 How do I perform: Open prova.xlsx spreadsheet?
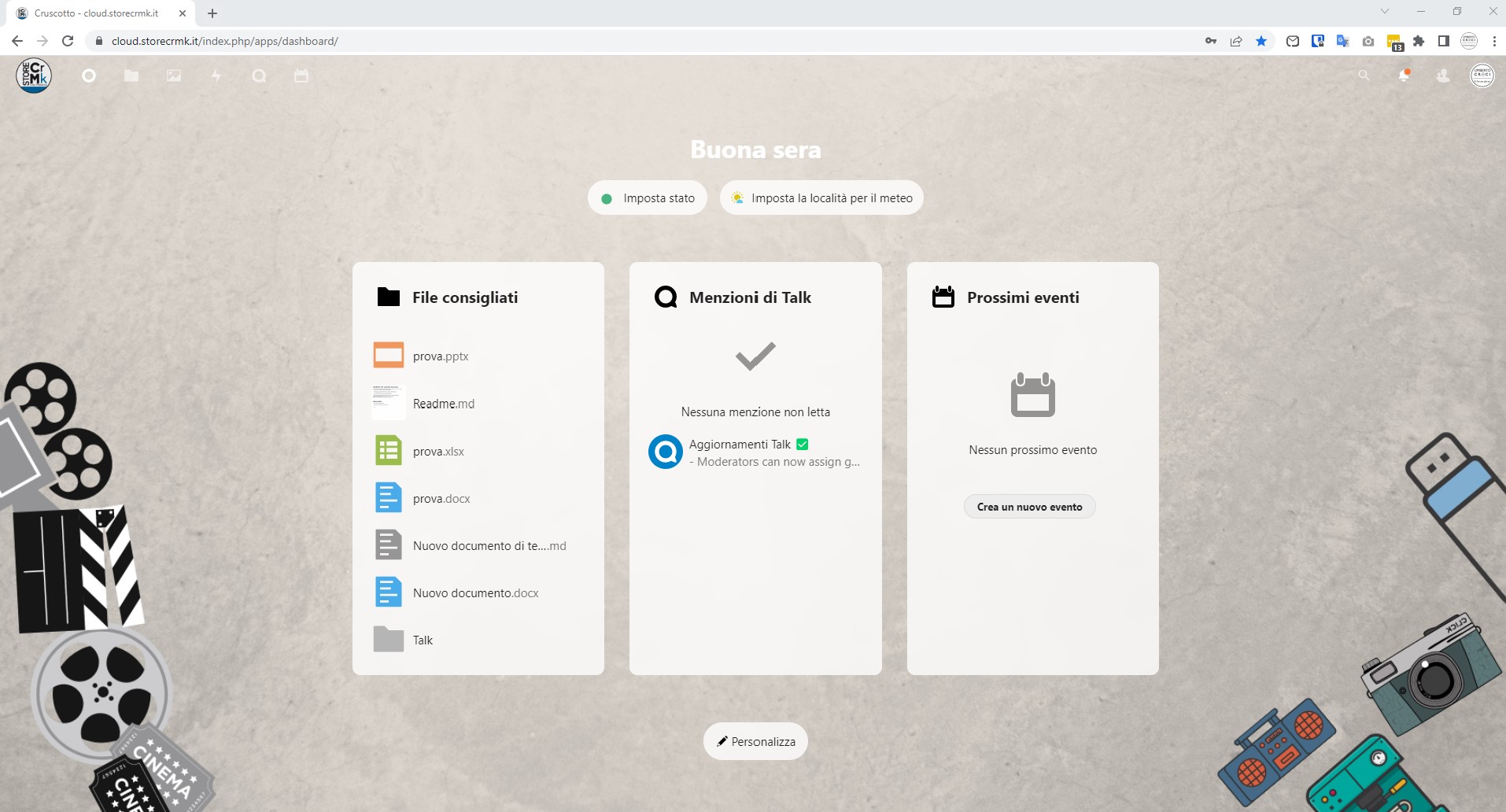coord(438,452)
